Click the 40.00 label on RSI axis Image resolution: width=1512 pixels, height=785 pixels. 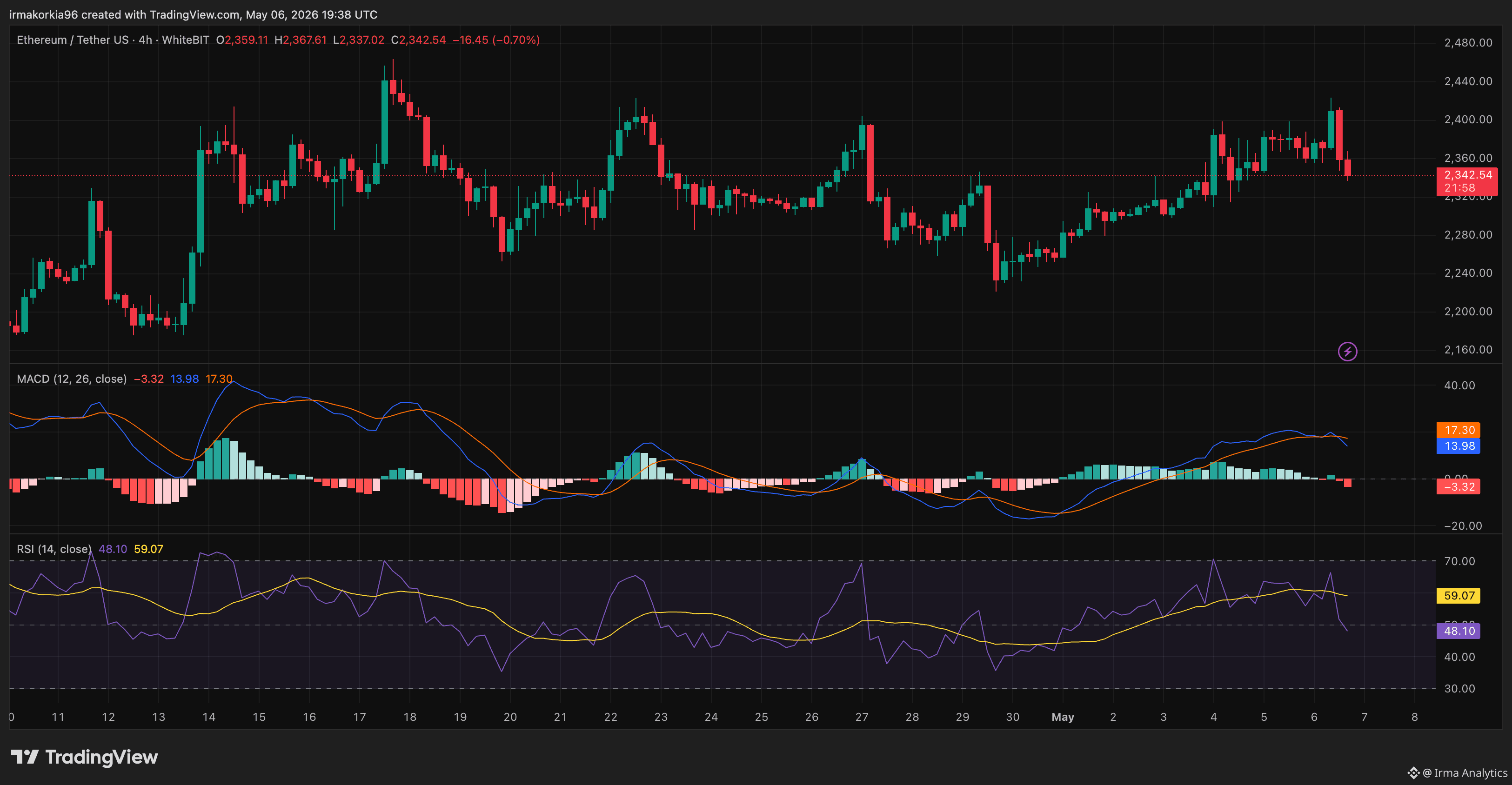(x=1459, y=657)
